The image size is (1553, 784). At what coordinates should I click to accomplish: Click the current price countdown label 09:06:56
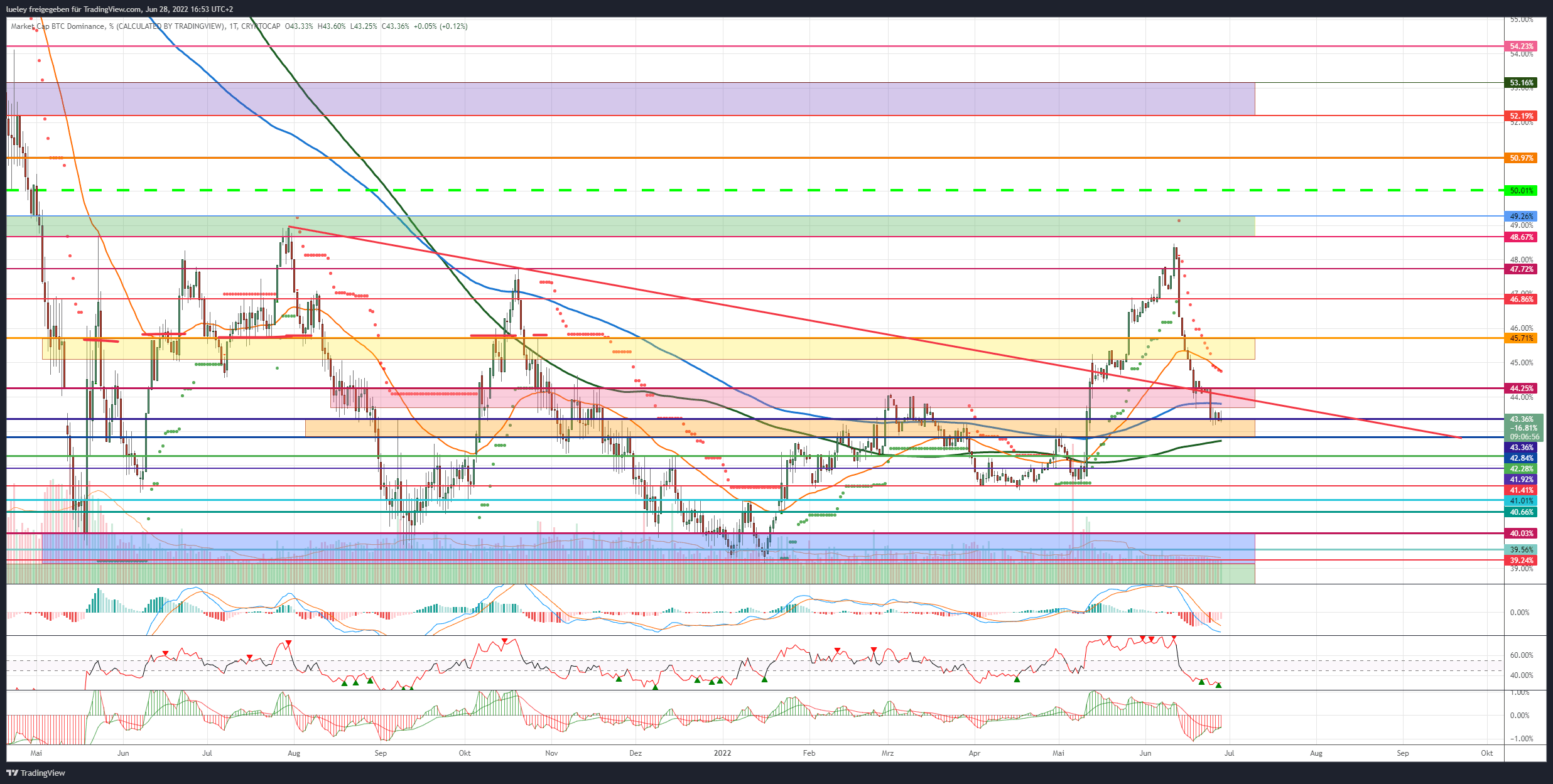(1524, 437)
